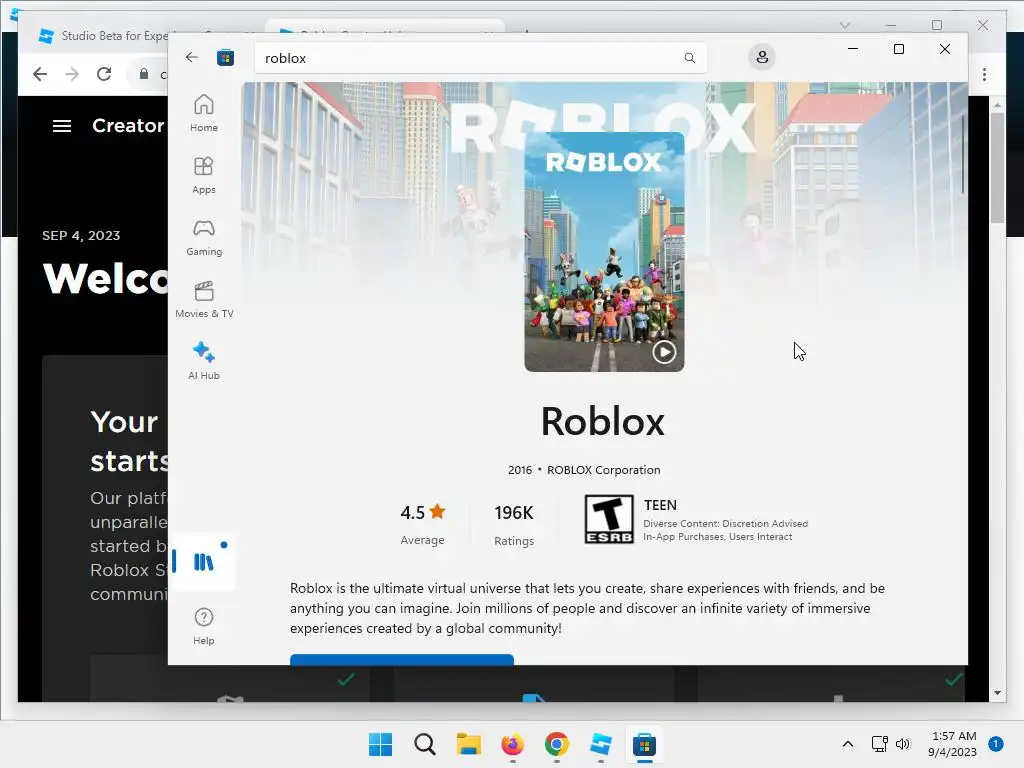Screen dimensions: 1024x768
Task: Click the ROBLOX Corporation publisher link
Action: click(x=603, y=470)
